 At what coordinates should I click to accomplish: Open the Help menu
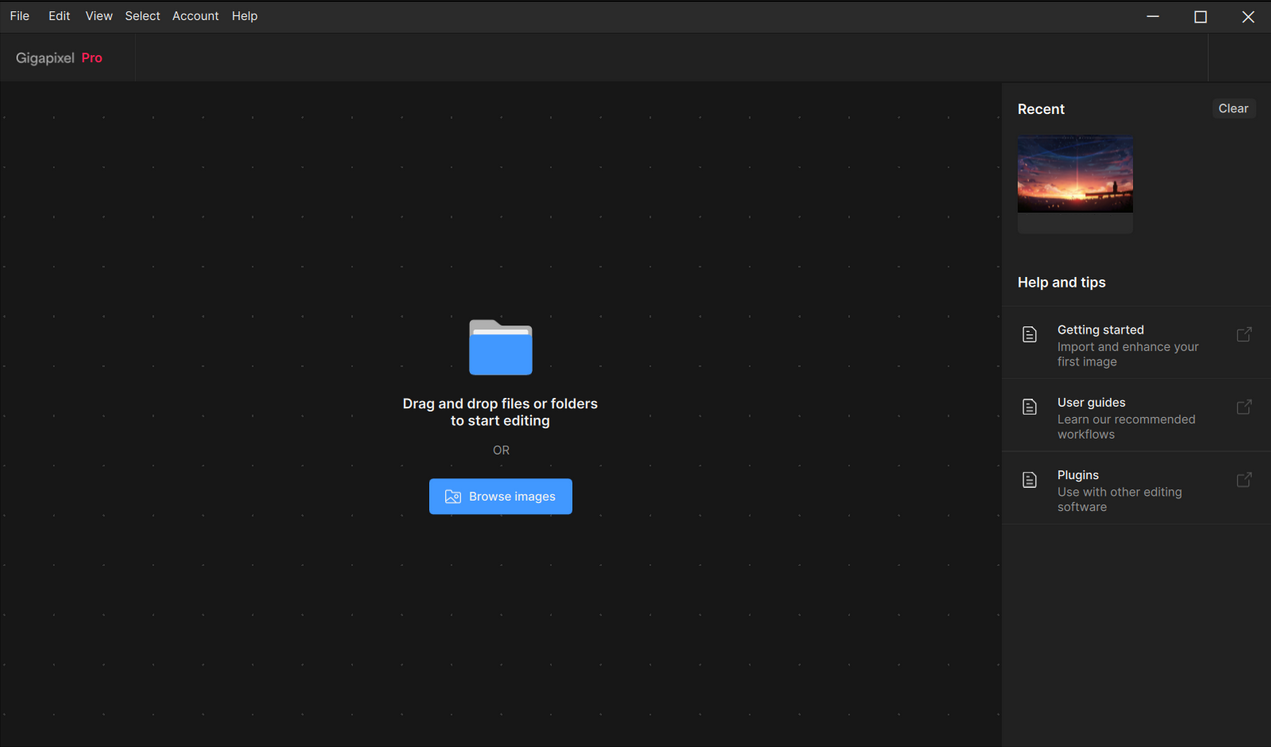244,16
